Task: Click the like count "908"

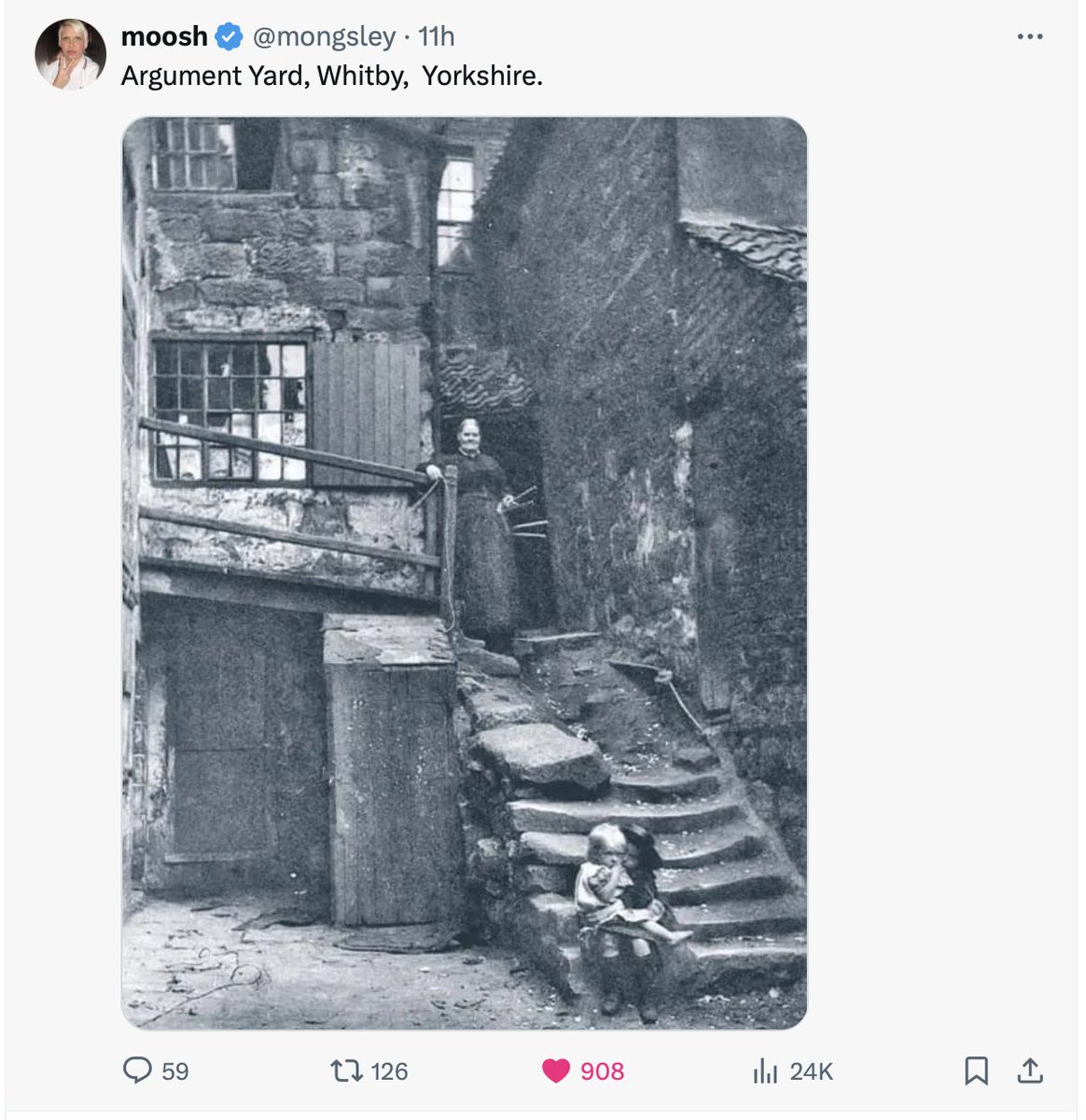Action: pyautogui.click(x=602, y=1071)
